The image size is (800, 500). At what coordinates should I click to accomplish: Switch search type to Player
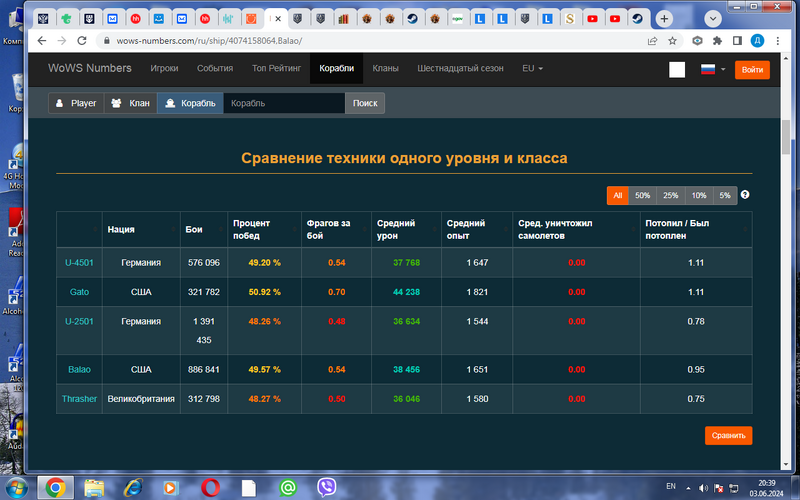(76, 103)
